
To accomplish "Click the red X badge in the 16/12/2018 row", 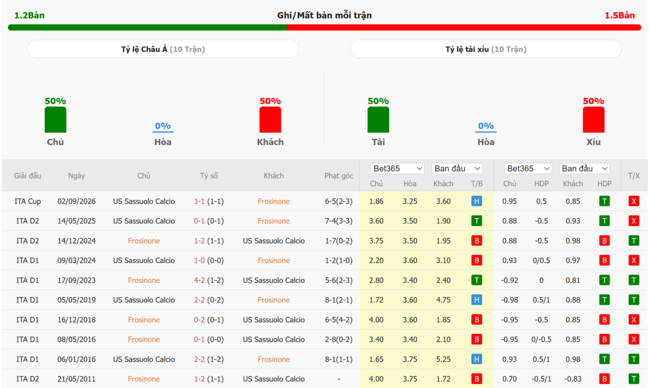I will [x=633, y=320].
